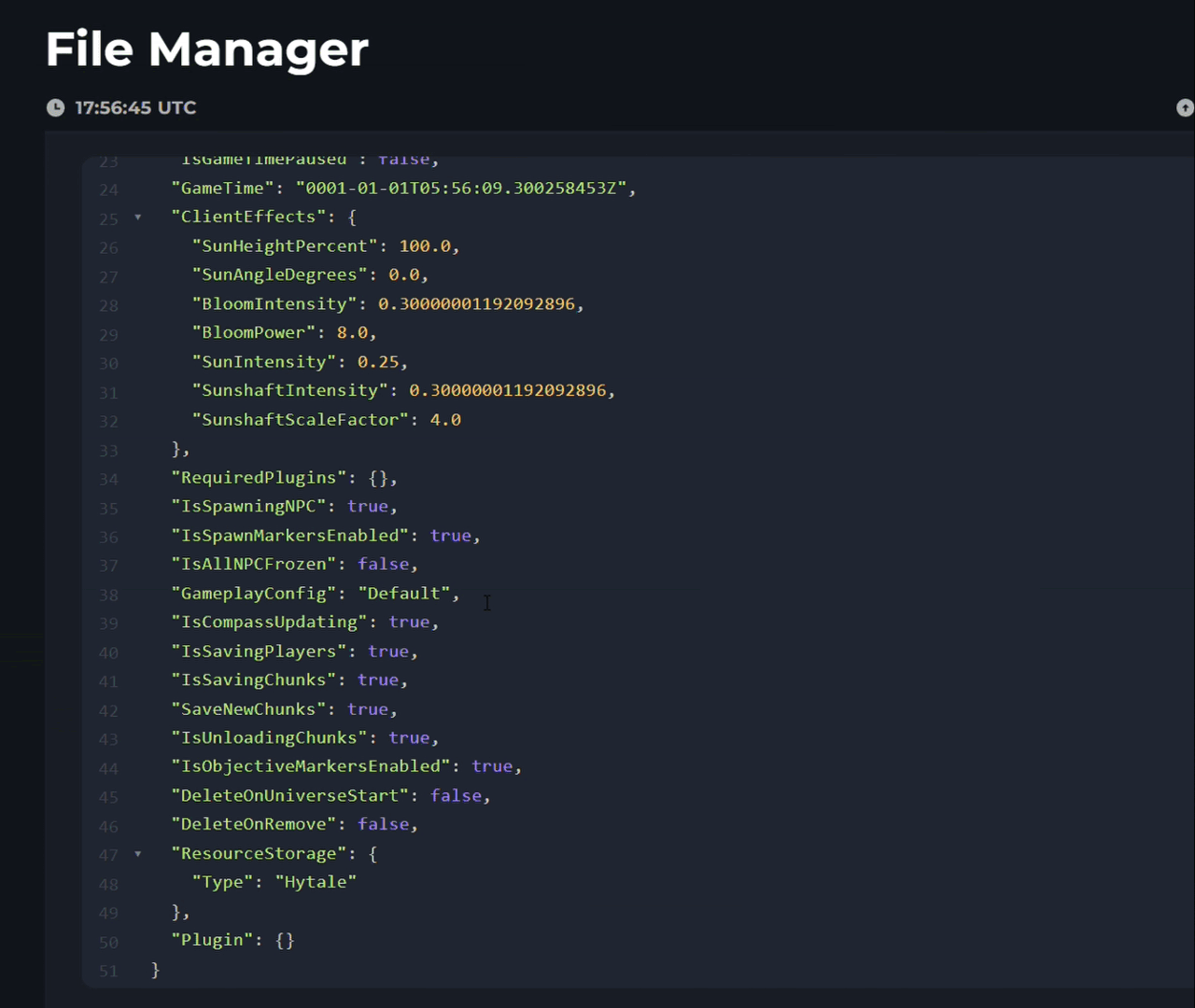Place cursor inside the RequiredPlugins empty braces
The height and width of the screenshot is (1008, 1195).
[378, 478]
